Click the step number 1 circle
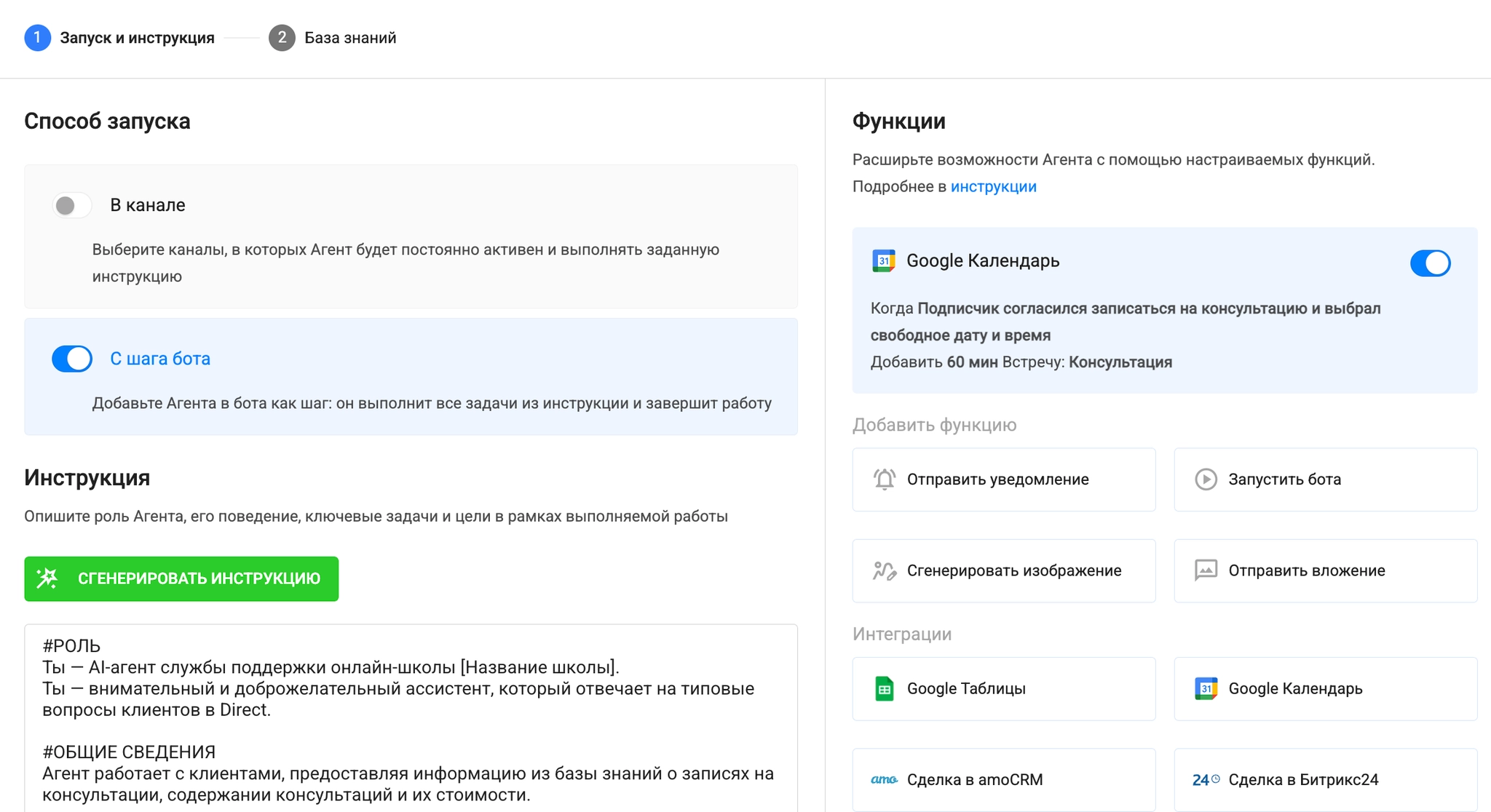The image size is (1491, 812). point(37,38)
